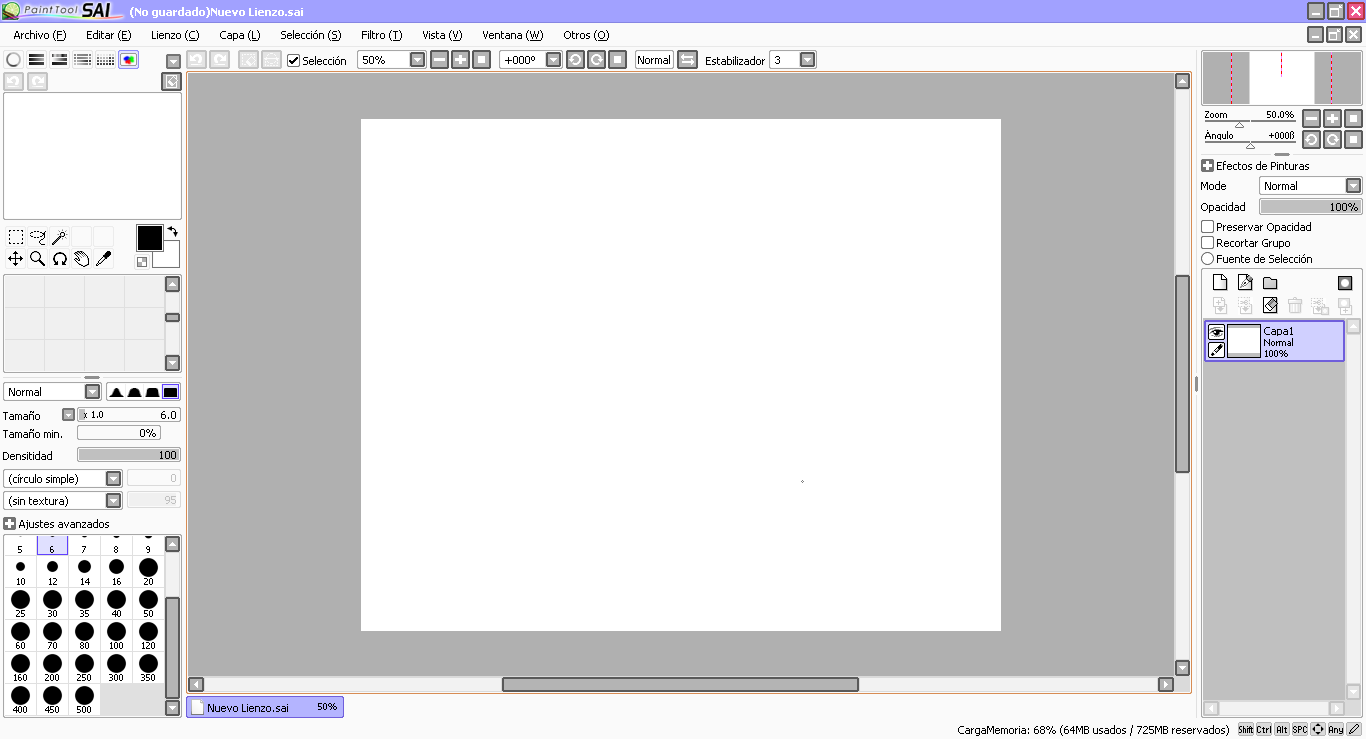
Task: Rotate view counterclockwise in top toolbar
Action: tap(575, 60)
